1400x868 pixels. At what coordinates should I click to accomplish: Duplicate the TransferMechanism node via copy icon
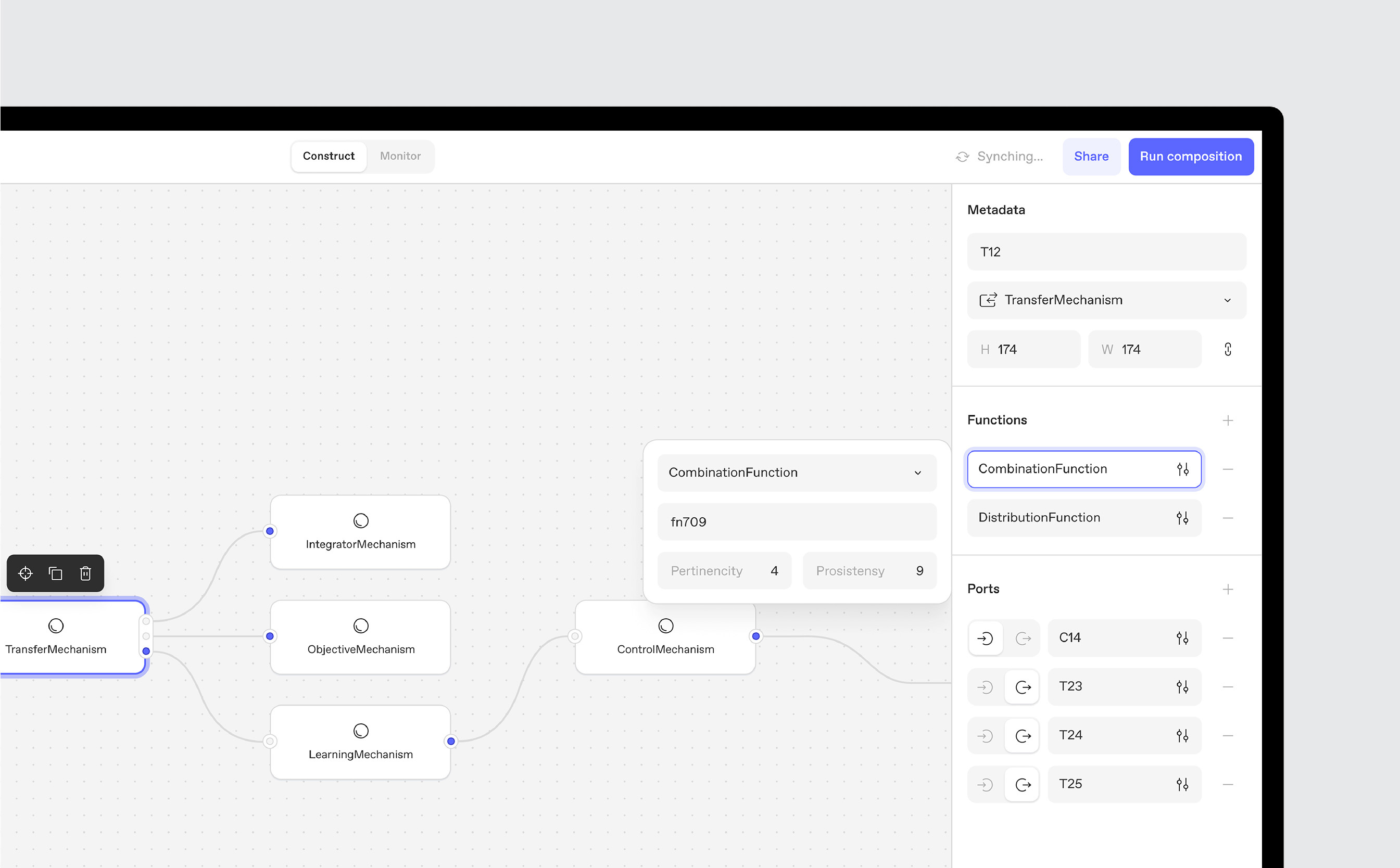55,572
